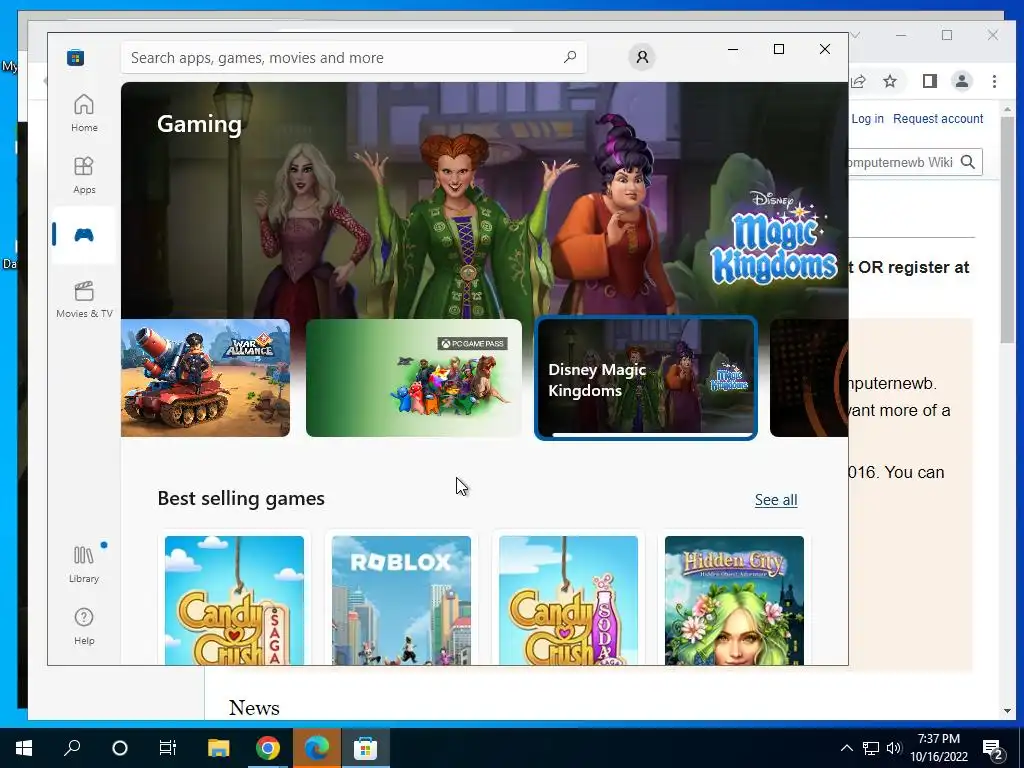Open the Action Center notifications icon
This screenshot has height=768, width=1024.
coord(993,749)
